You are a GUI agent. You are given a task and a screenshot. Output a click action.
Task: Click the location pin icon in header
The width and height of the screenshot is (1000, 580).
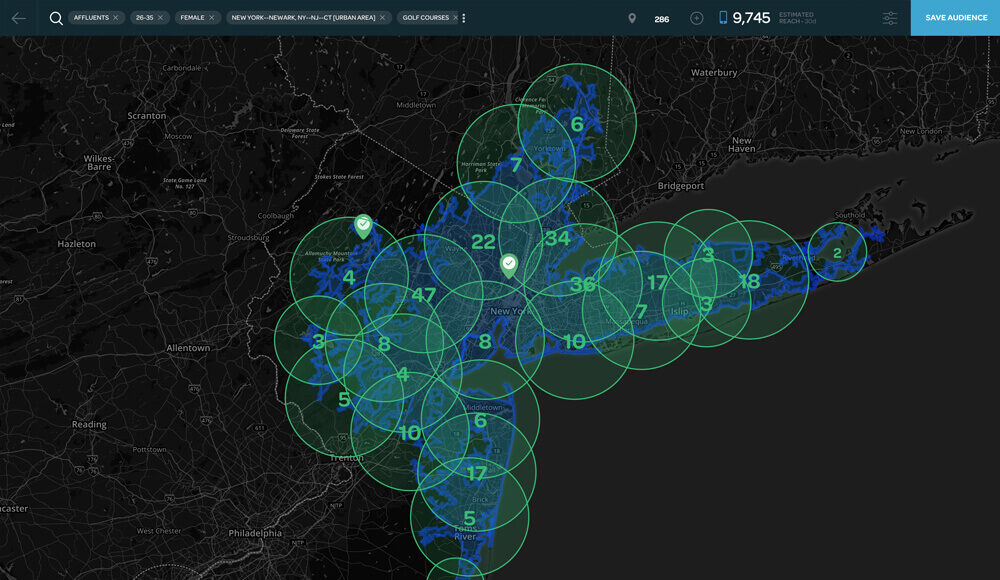[x=632, y=19]
